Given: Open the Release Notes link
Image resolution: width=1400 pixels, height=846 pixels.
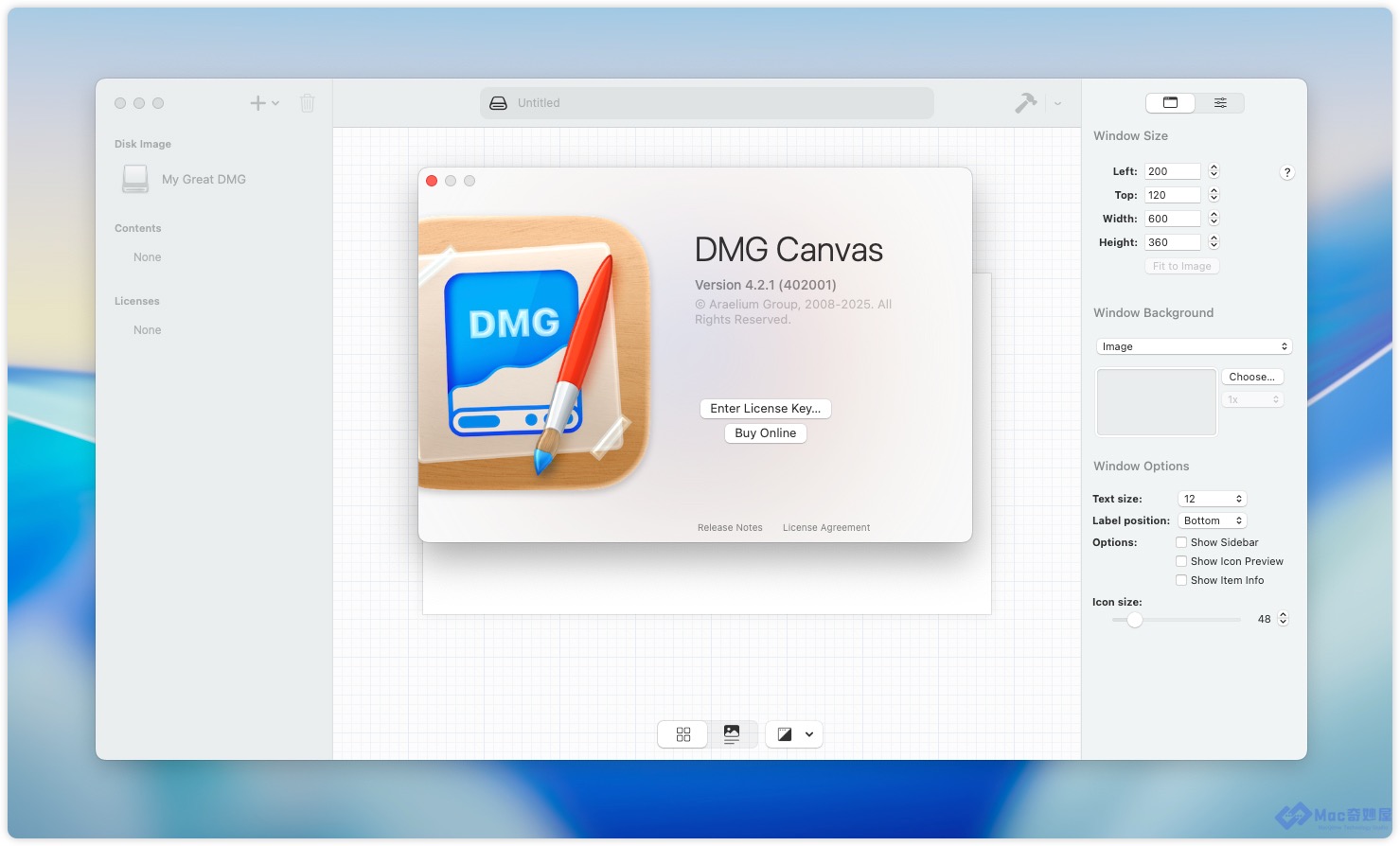Looking at the screenshot, I should tap(730, 528).
